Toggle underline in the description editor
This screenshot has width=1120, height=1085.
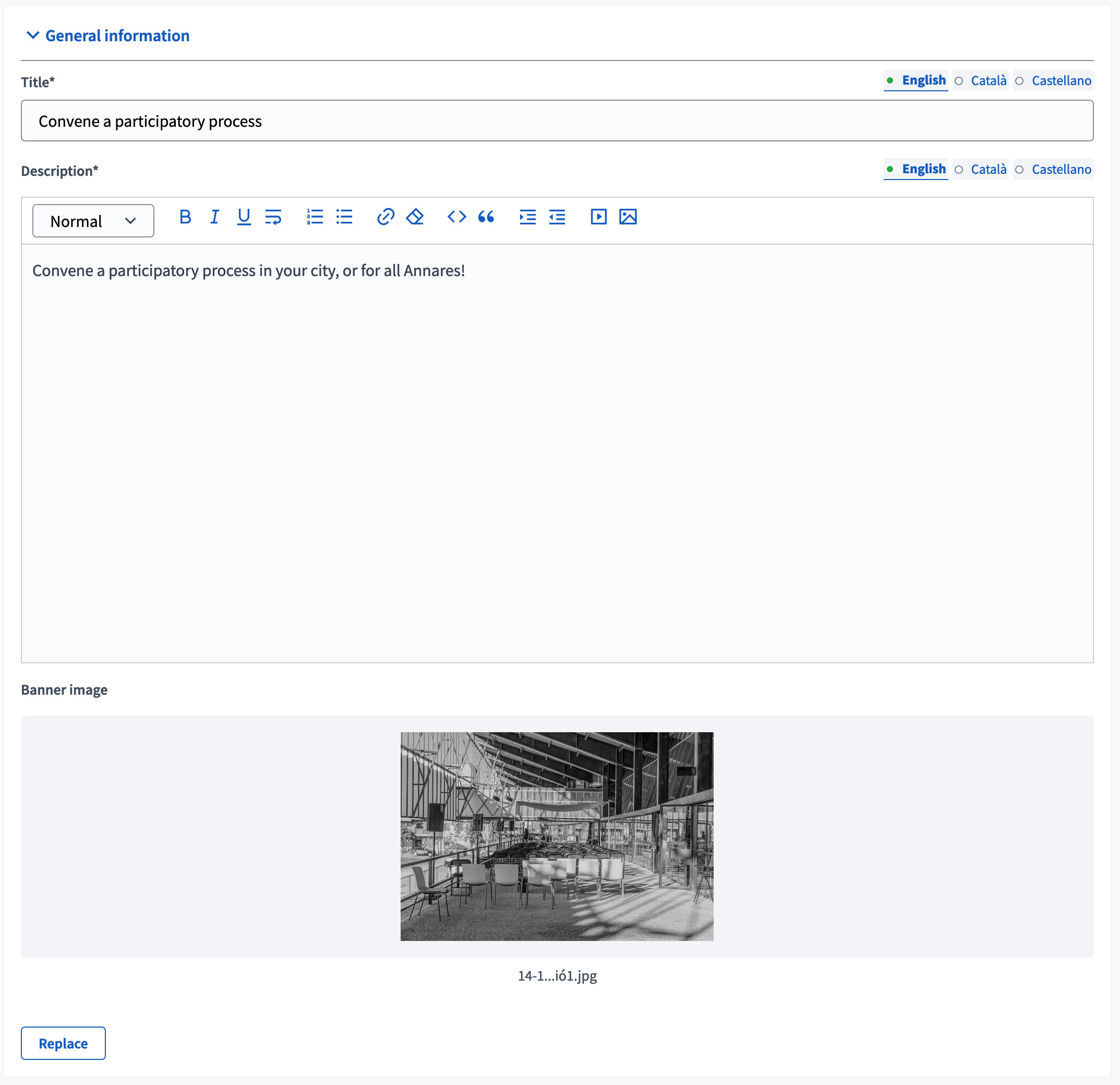pyautogui.click(x=244, y=217)
